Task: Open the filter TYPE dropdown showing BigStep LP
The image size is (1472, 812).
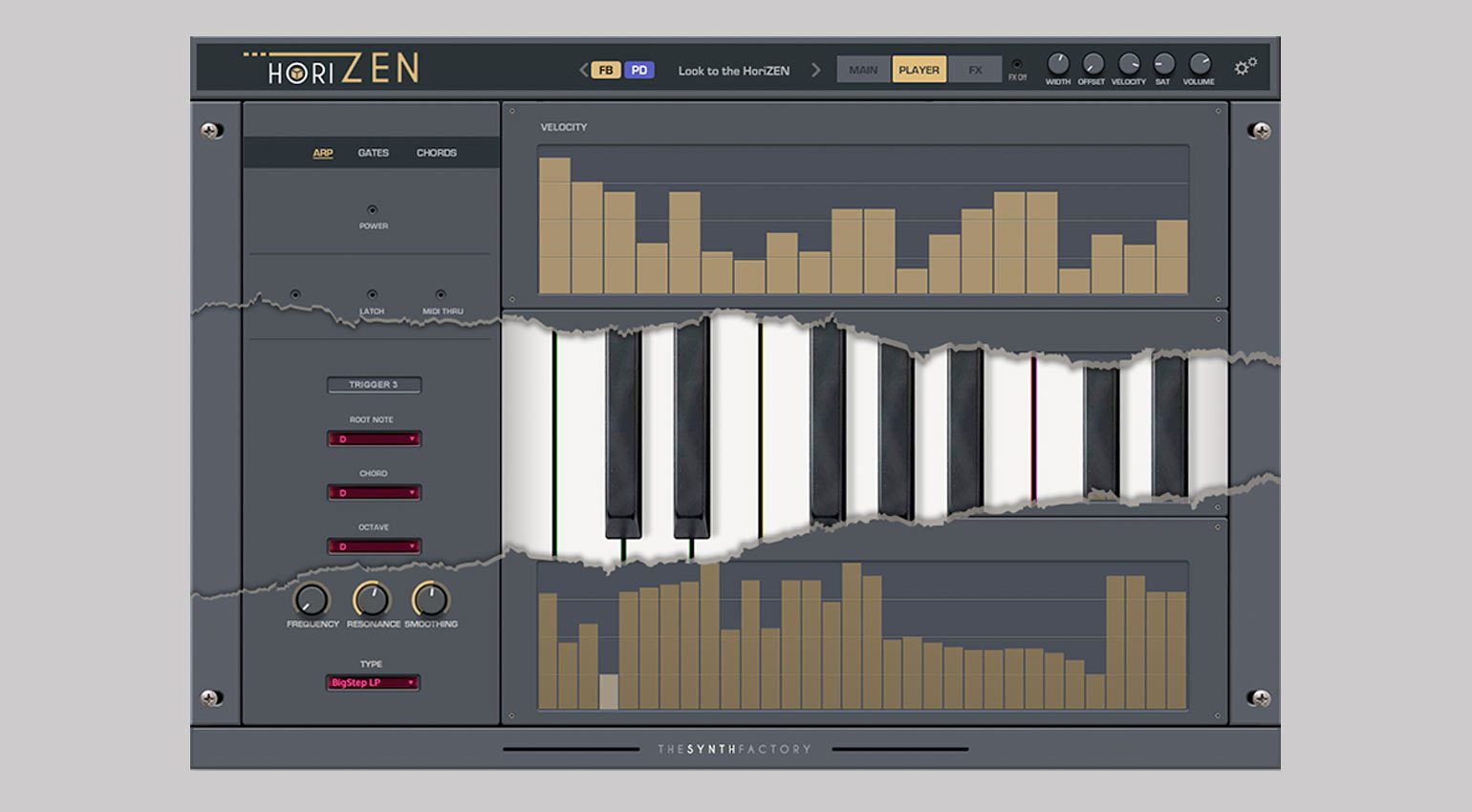Action: [x=373, y=683]
